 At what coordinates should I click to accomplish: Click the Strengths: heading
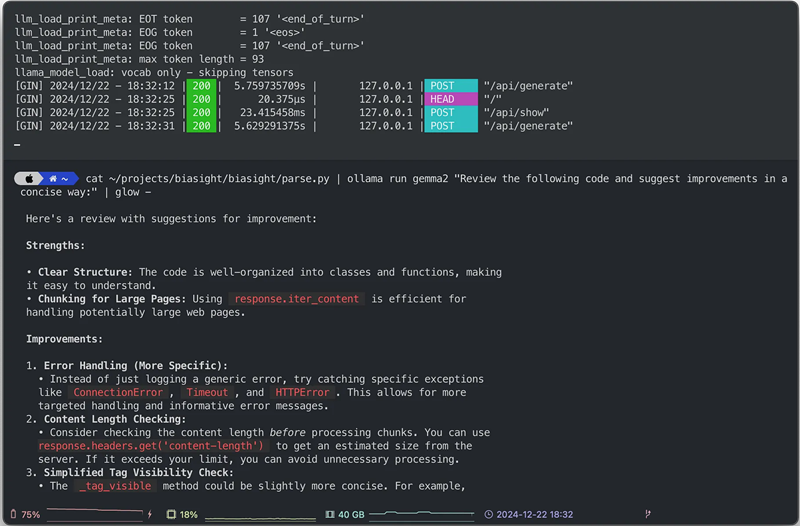pos(56,245)
